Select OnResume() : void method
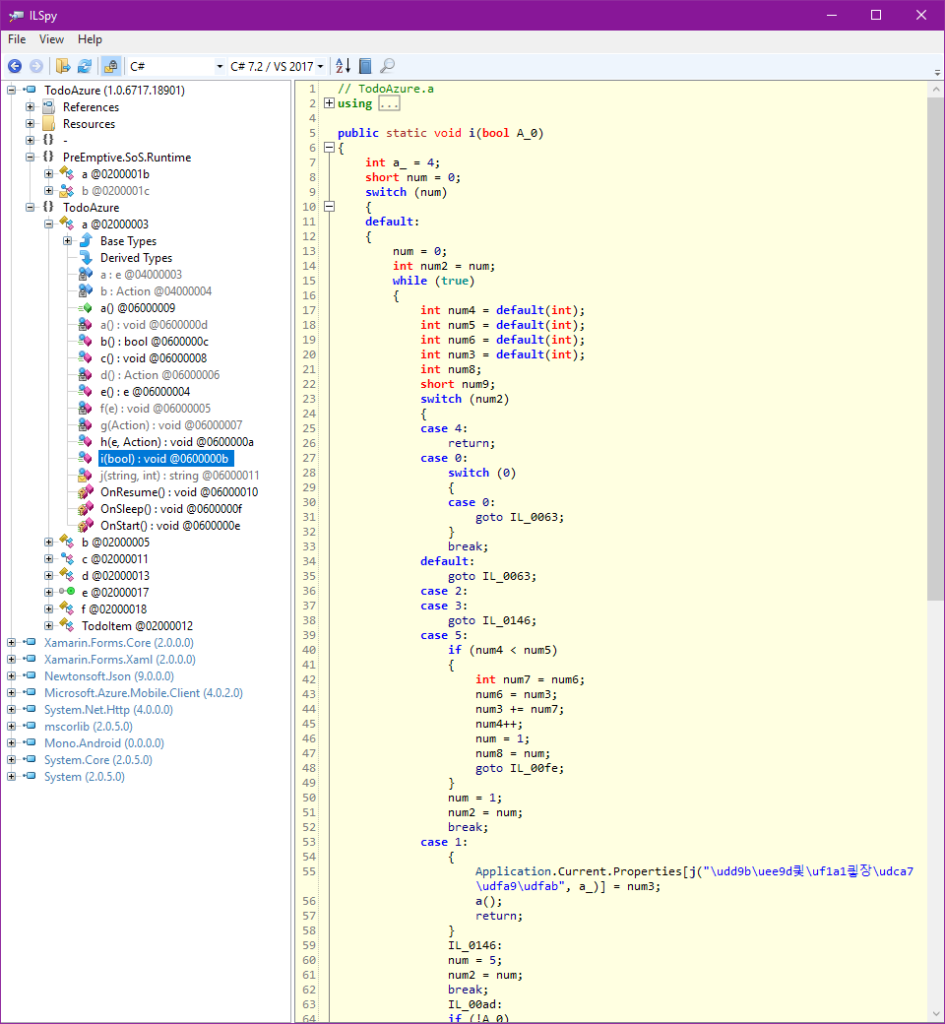Image resolution: width=945 pixels, height=1024 pixels. [x=179, y=492]
